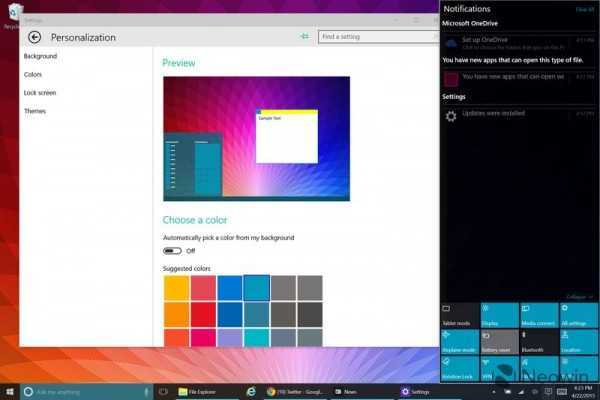Open Task View from the taskbar
Screen dimensions: 600x400
163,392
